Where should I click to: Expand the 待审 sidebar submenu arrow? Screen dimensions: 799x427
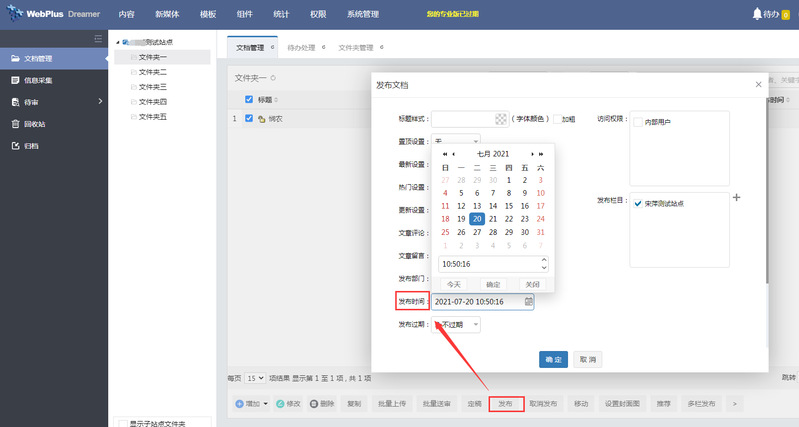click(100, 101)
